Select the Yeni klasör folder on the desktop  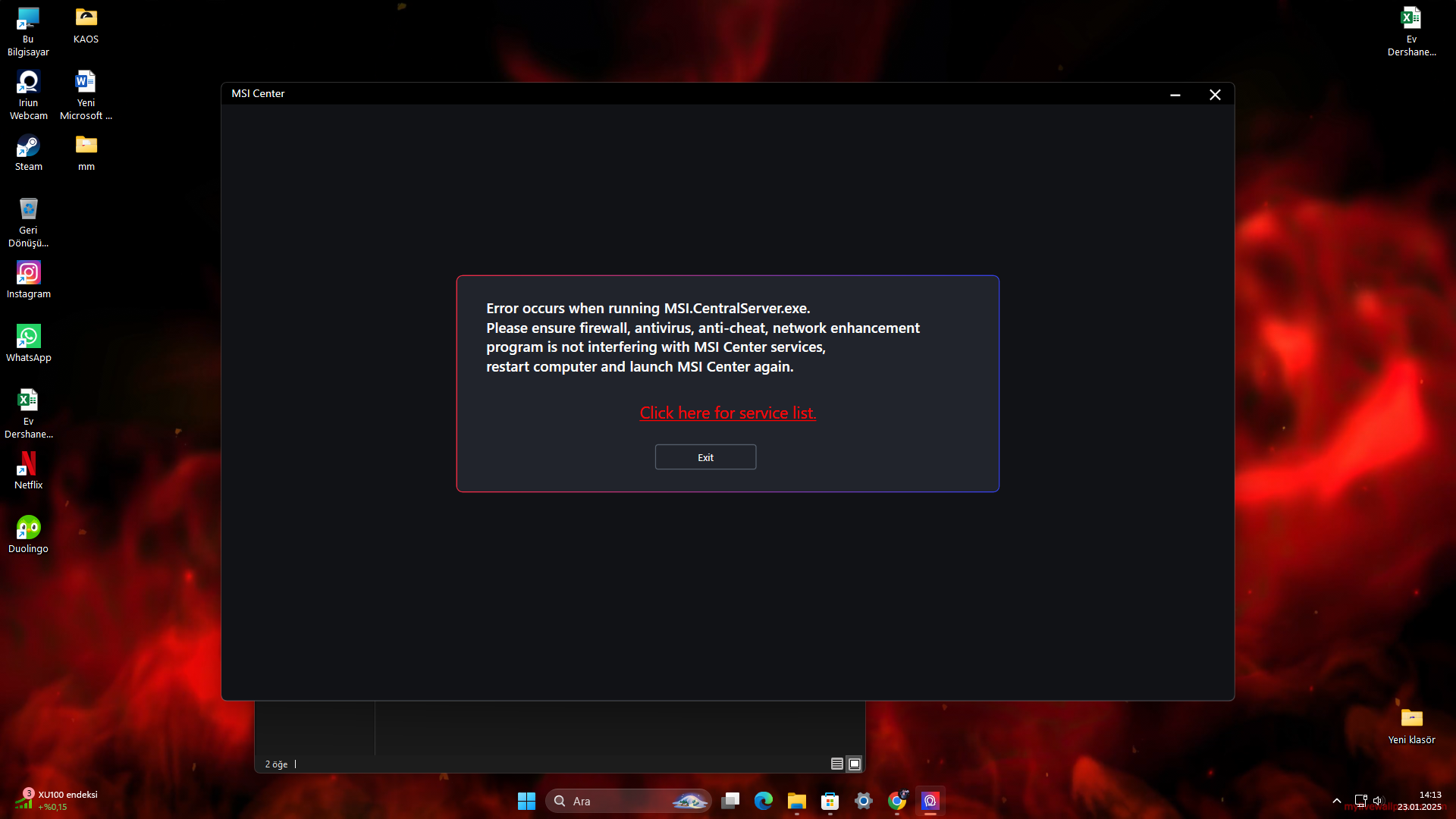pos(1411,726)
